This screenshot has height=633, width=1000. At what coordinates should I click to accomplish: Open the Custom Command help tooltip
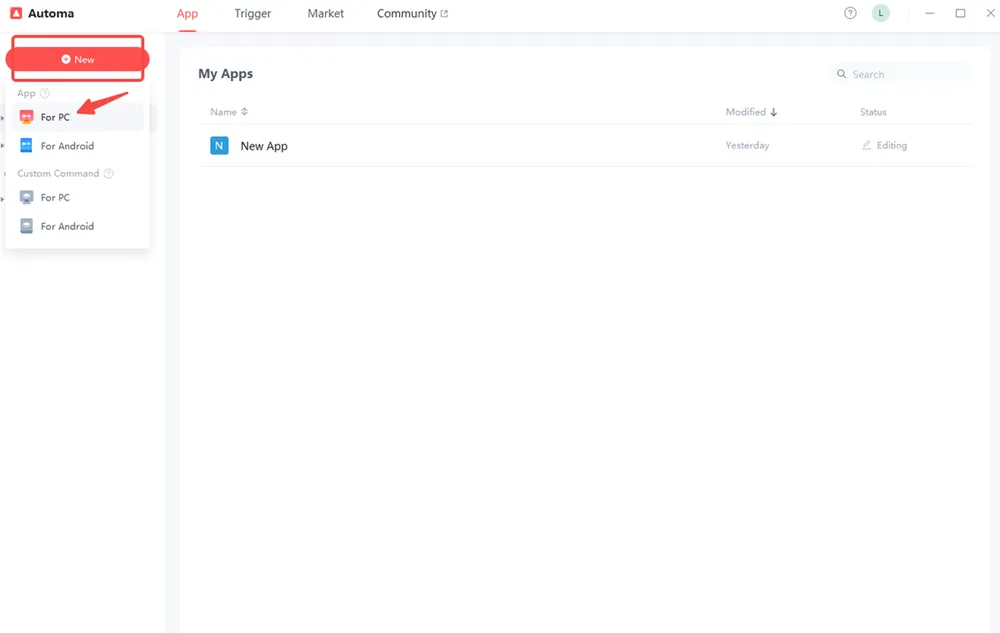[x=108, y=173]
